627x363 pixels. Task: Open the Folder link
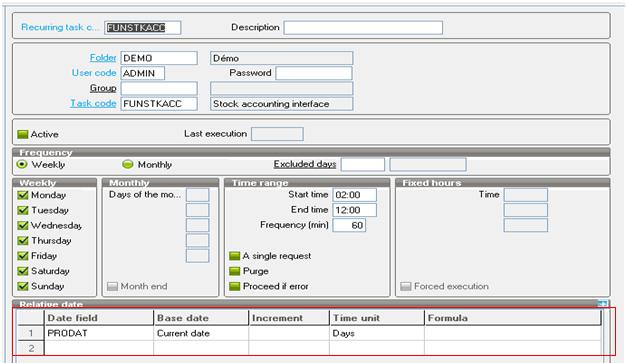(103, 58)
